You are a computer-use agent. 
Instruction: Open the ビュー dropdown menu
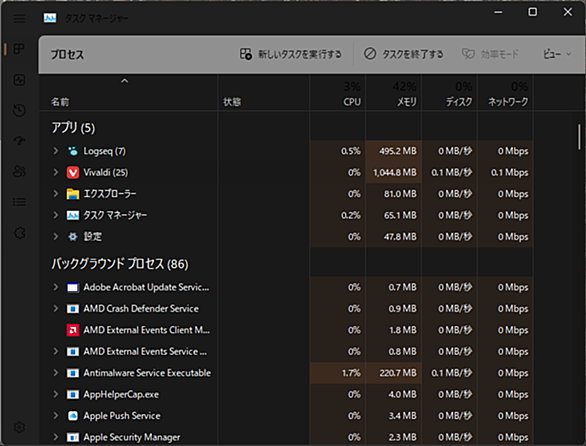pos(556,55)
